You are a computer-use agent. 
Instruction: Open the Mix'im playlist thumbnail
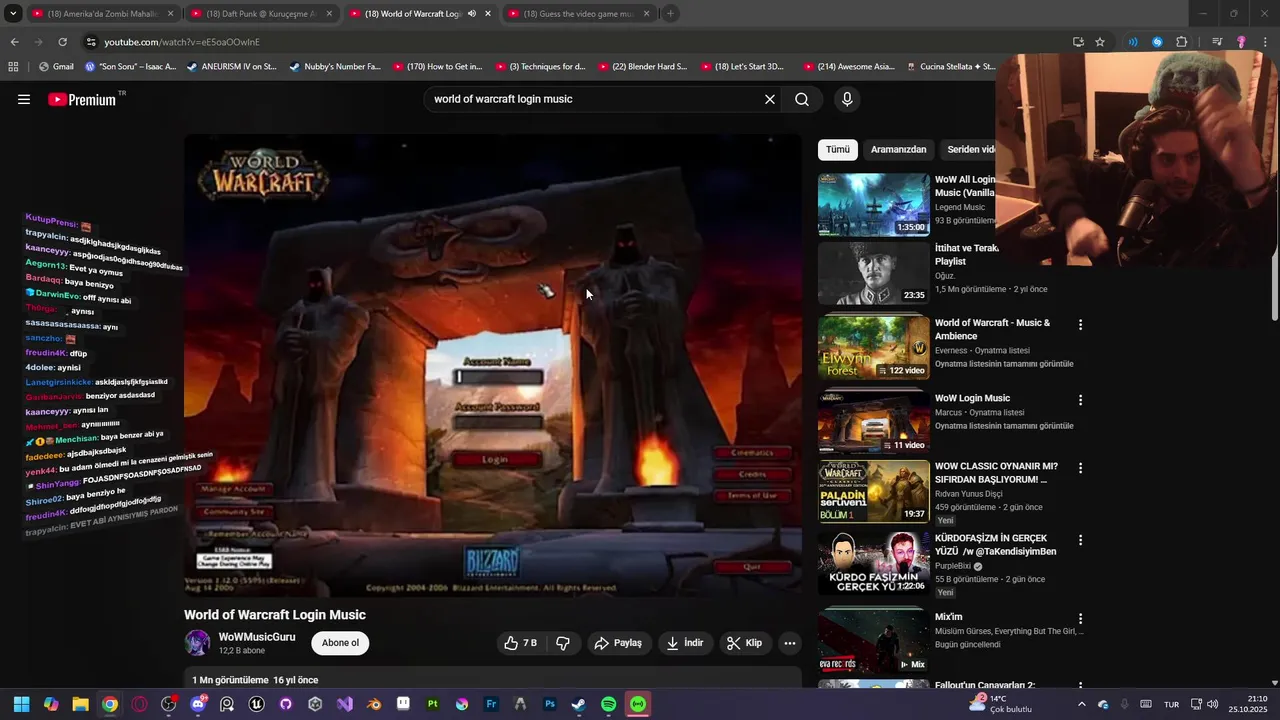pyautogui.click(x=874, y=641)
